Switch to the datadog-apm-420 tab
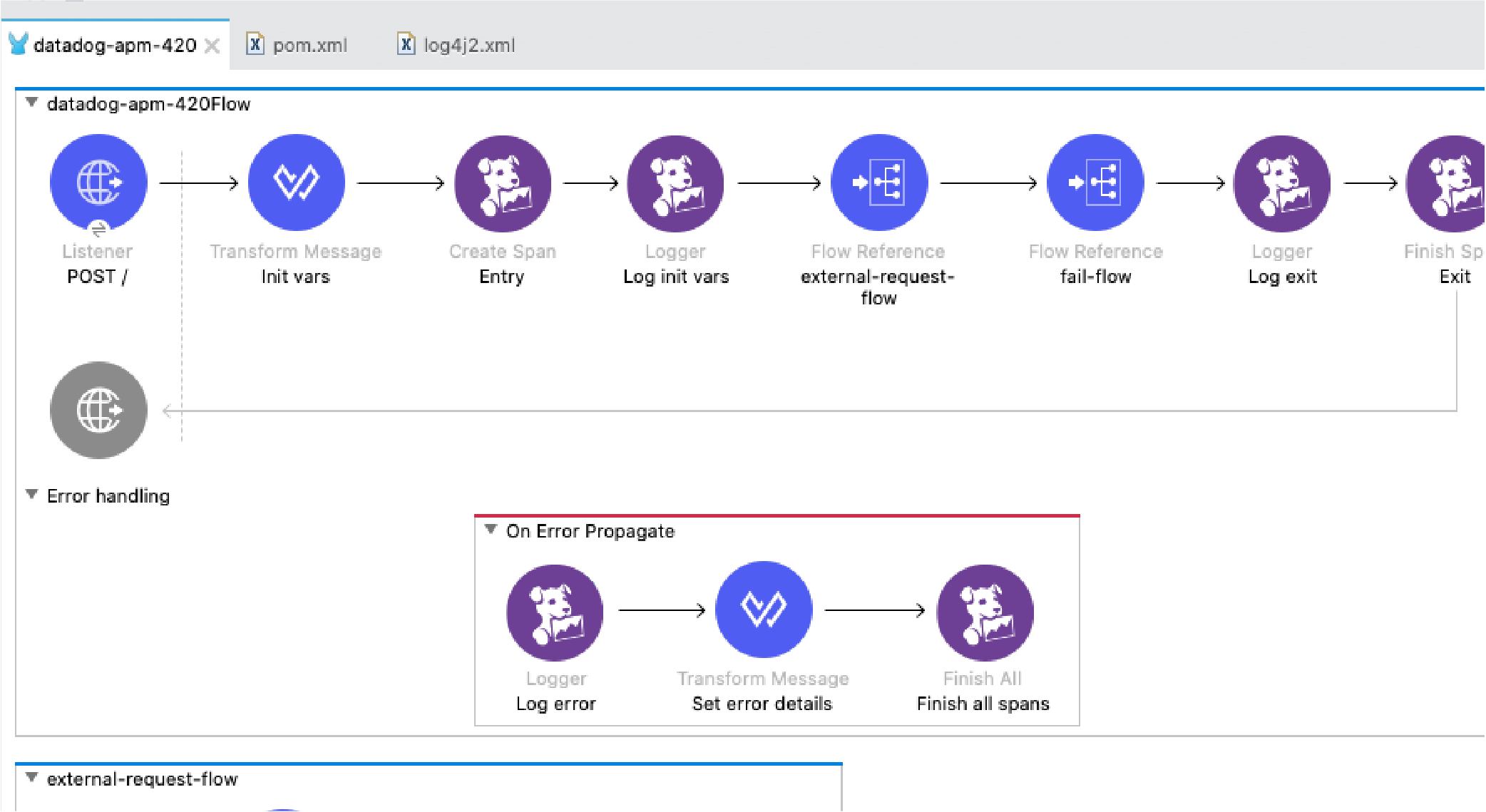The width and height of the screenshot is (1486, 812). (115, 45)
